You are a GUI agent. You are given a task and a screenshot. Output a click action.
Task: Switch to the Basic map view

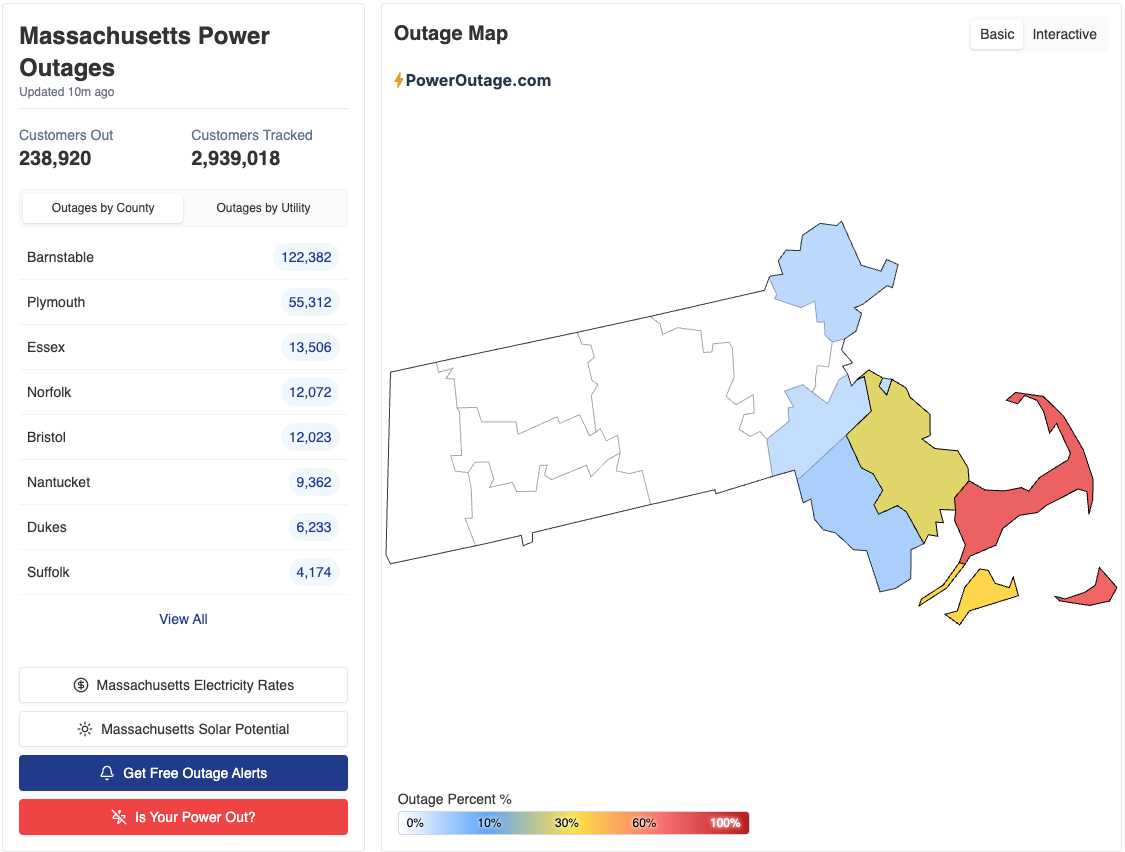(x=997, y=34)
